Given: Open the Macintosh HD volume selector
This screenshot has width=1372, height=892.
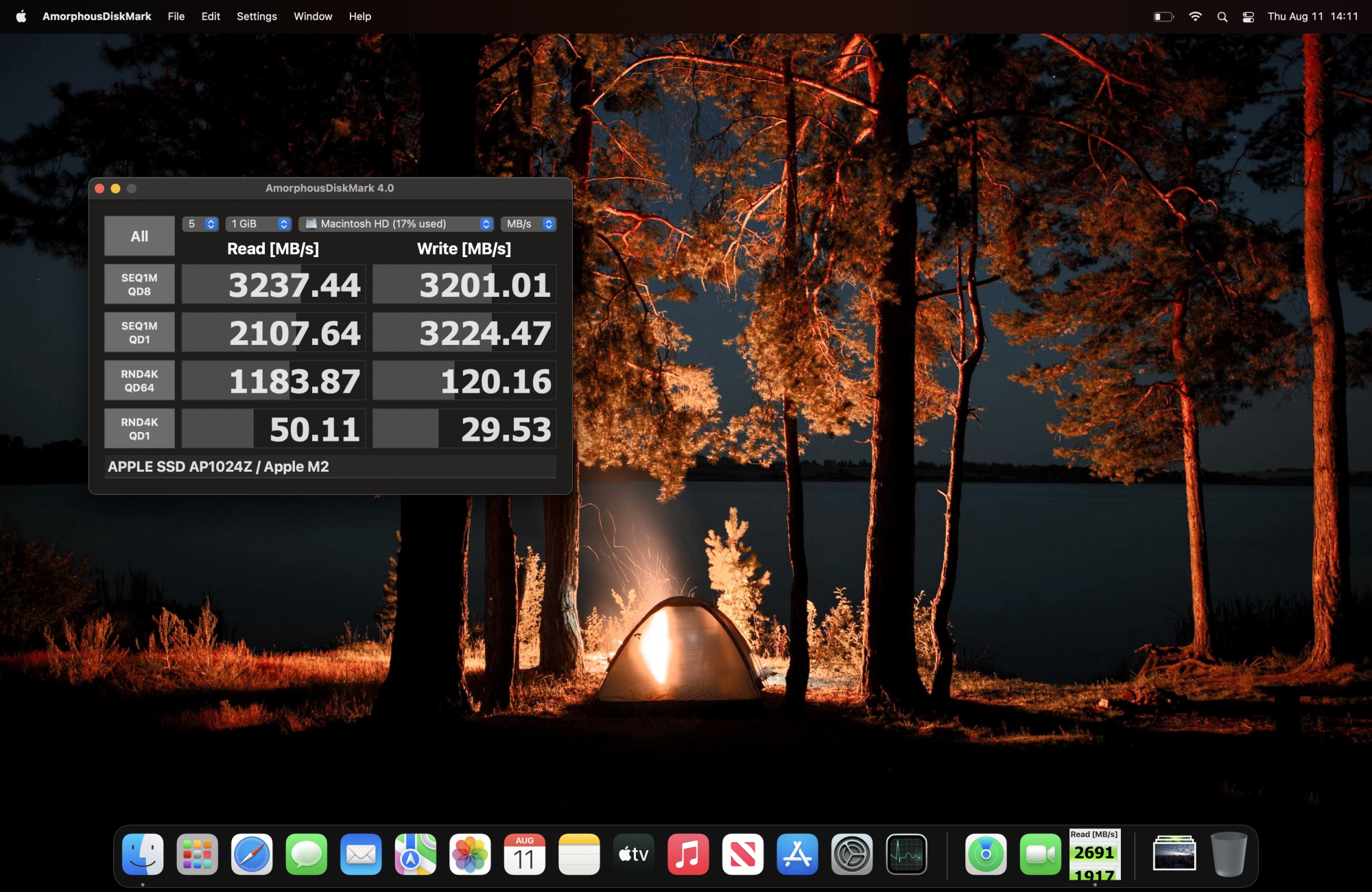Looking at the screenshot, I should point(396,224).
